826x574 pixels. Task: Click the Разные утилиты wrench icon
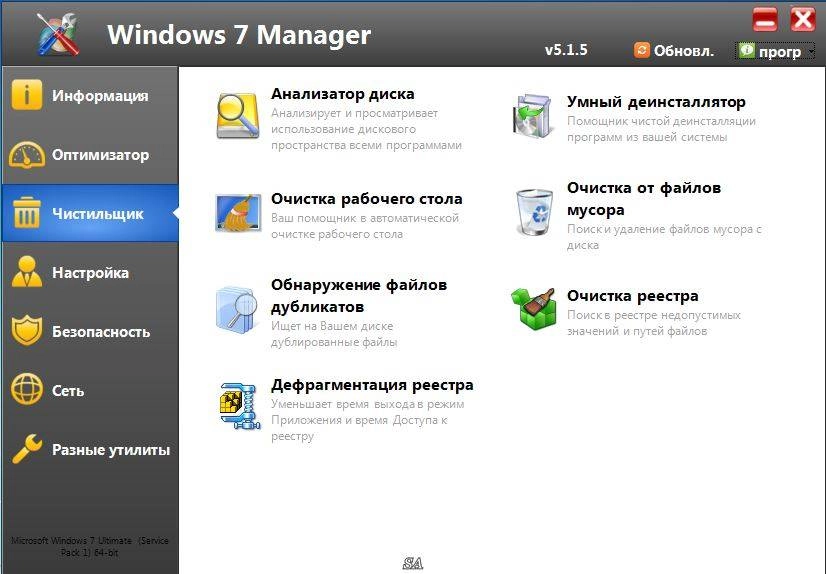tap(26, 449)
